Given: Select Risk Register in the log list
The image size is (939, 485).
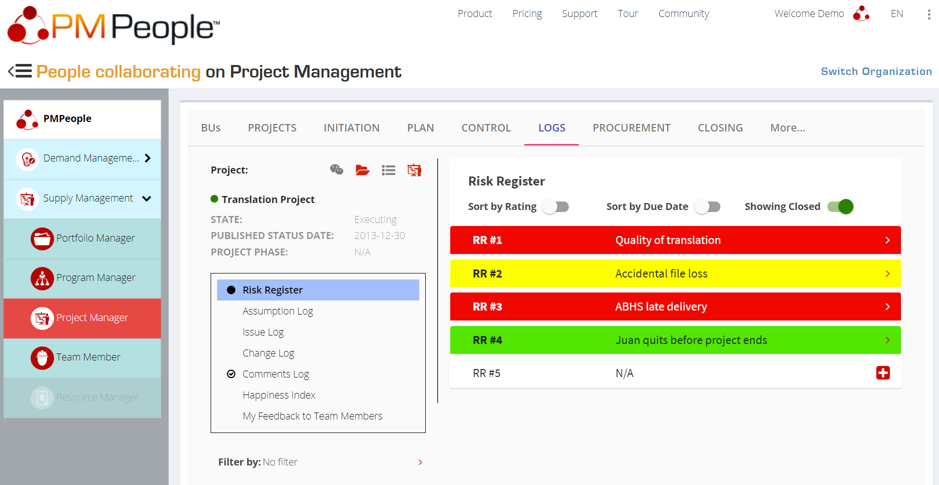Looking at the screenshot, I should (318, 290).
